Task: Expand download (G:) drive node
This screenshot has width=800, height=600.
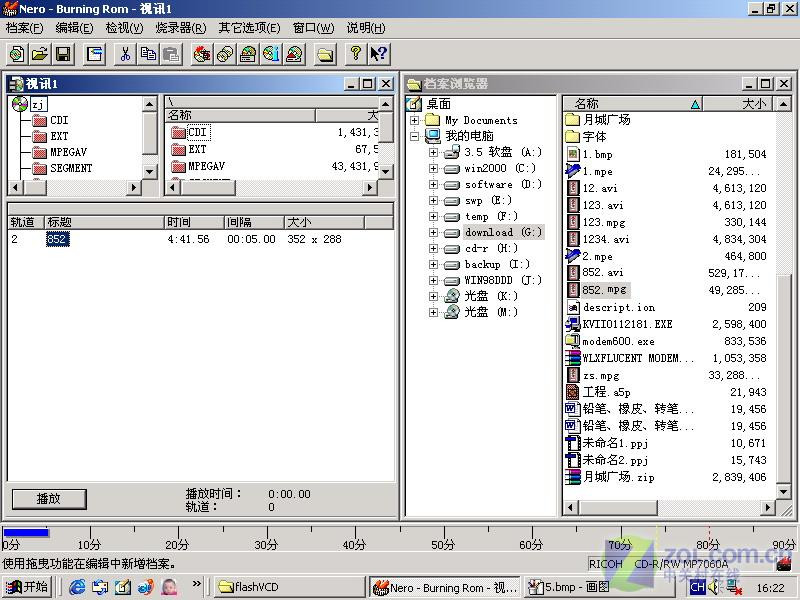Action: click(433, 232)
